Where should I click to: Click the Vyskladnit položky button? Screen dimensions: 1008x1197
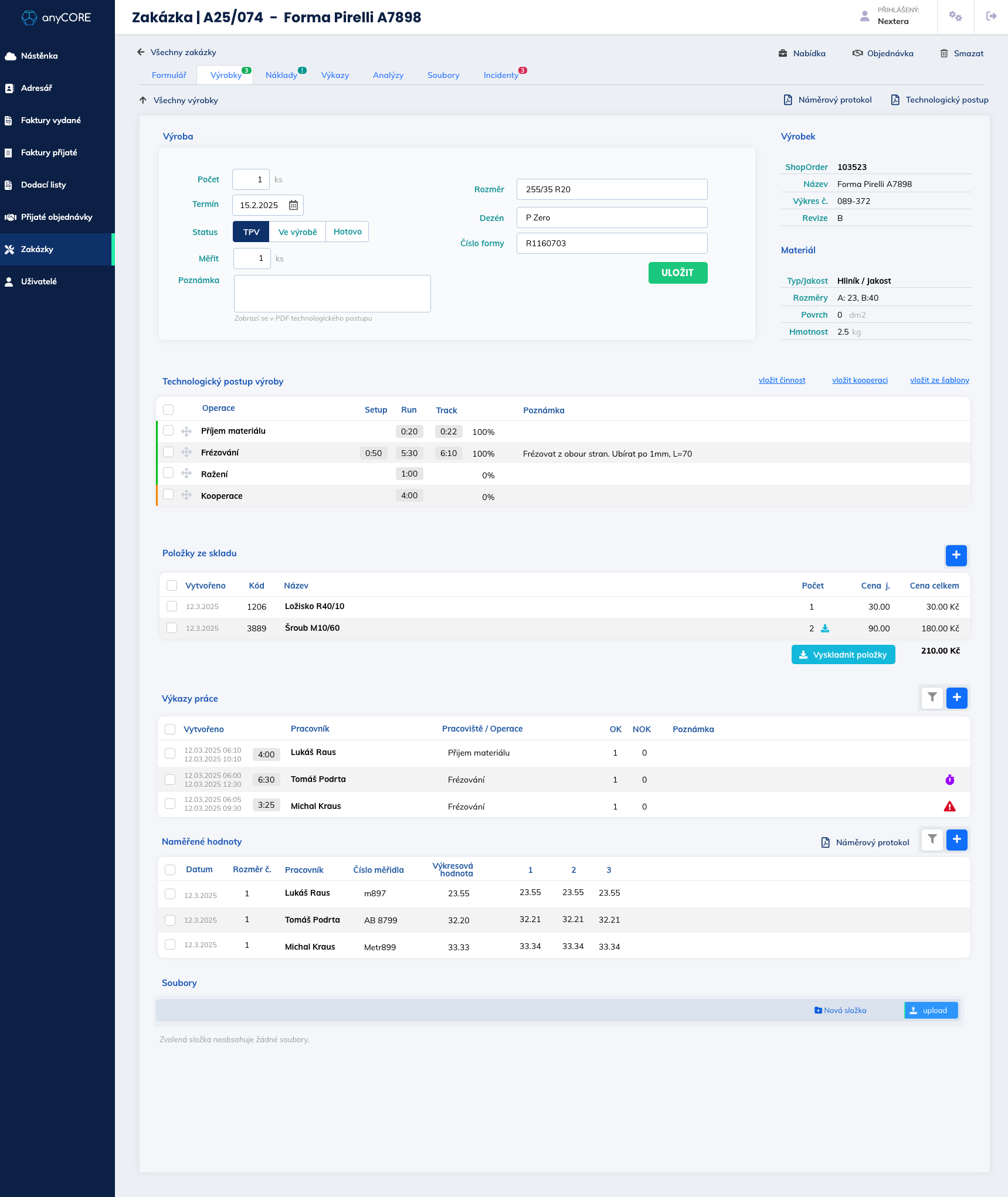pos(843,655)
